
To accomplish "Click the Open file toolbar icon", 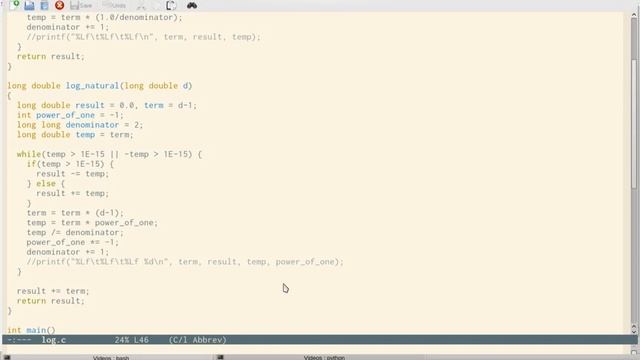I will pyautogui.click(x=29, y=5).
